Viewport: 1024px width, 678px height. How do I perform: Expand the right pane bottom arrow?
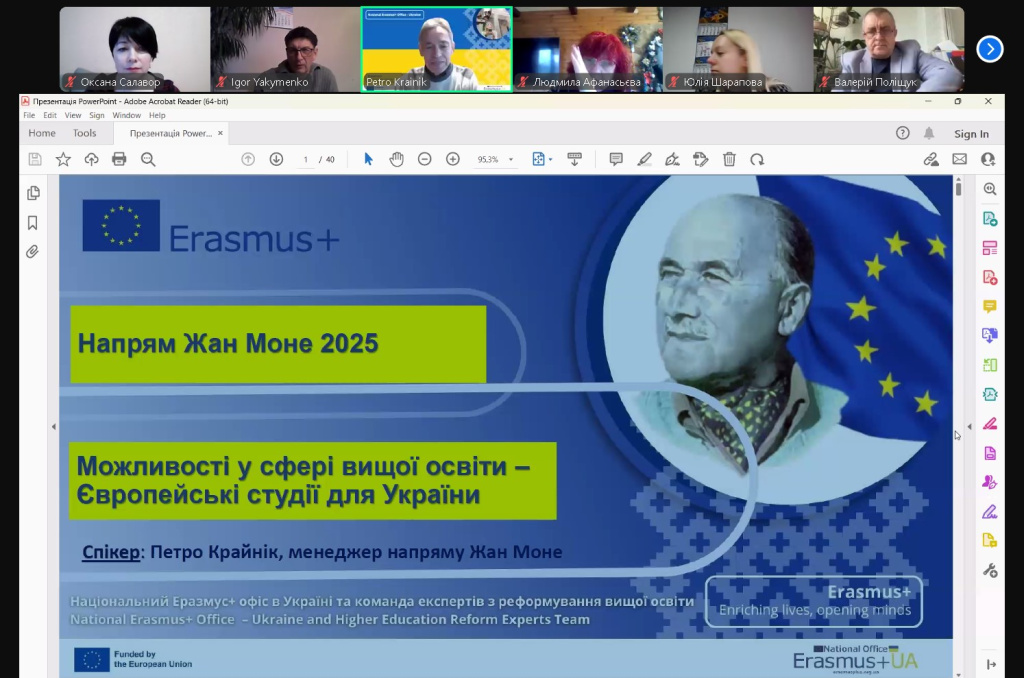coord(991,664)
